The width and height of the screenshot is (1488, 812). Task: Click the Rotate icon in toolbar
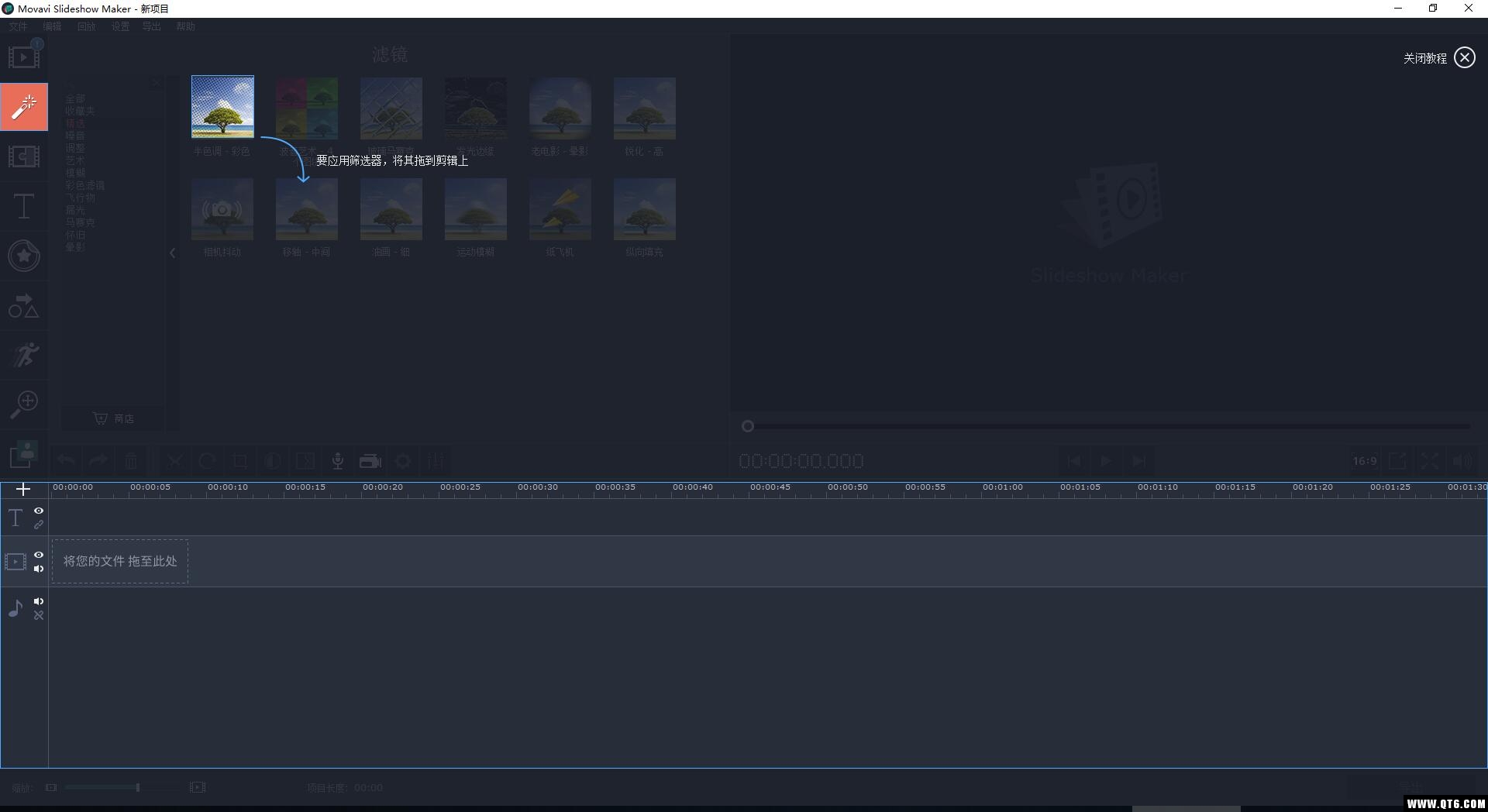click(x=208, y=461)
